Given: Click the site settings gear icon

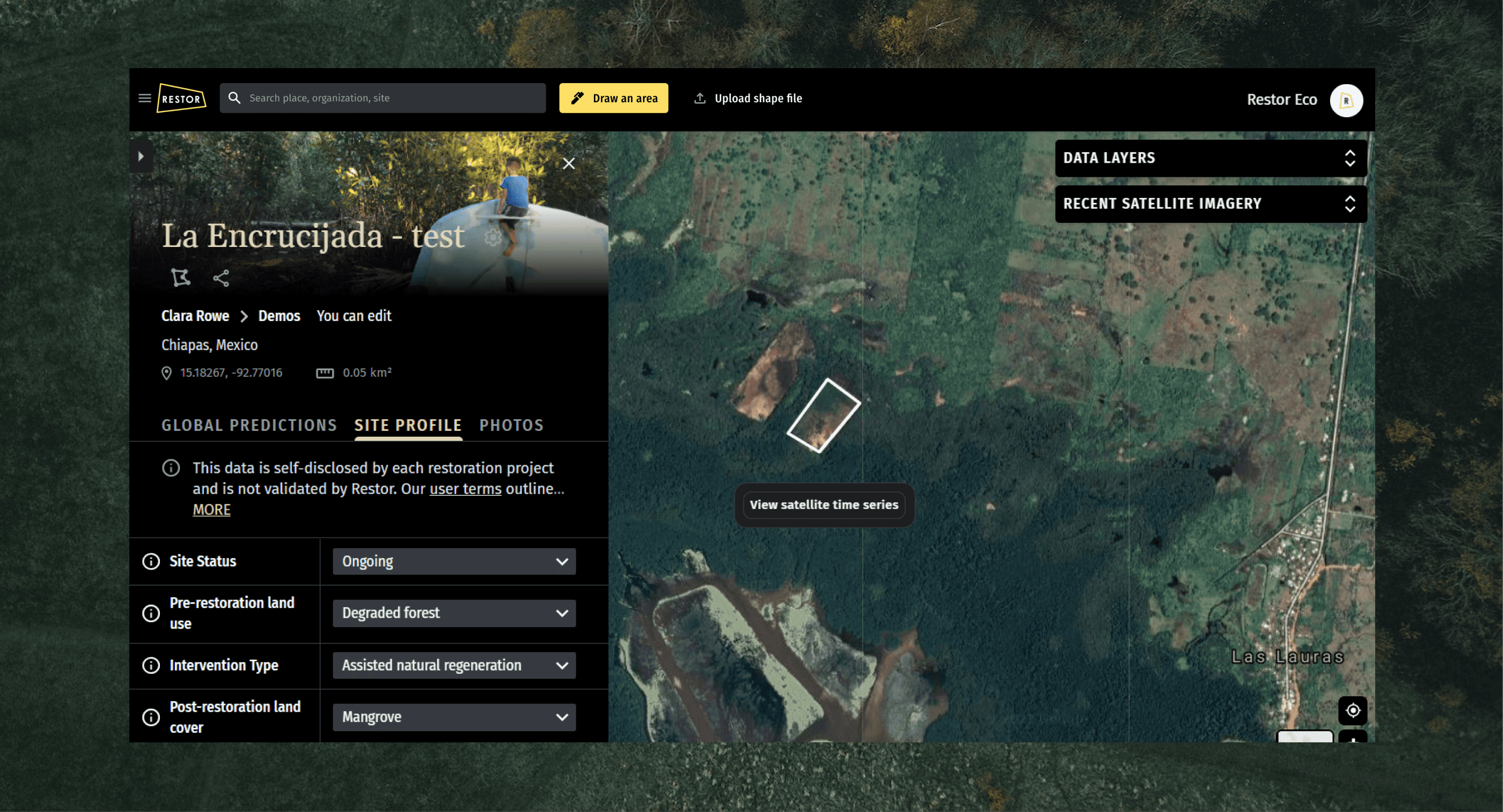Looking at the screenshot, I should tap(493, 237).
